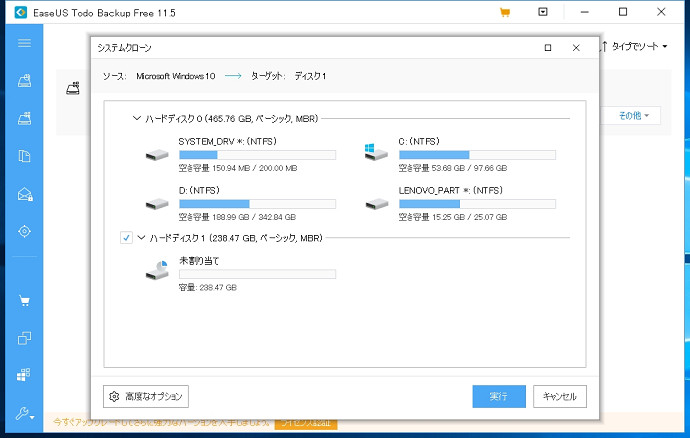Open the title bar dropdown menu icon
690x438 pixels.
click(x=543, y=12)
